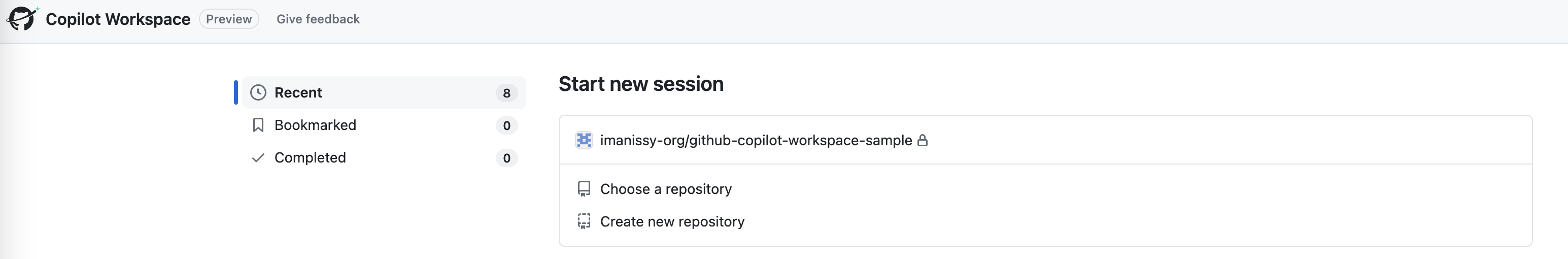Click the Create new repository dashed icon
Image resolution: width=1568 pixels, height=259 pixels.
(x=584, y=221)
